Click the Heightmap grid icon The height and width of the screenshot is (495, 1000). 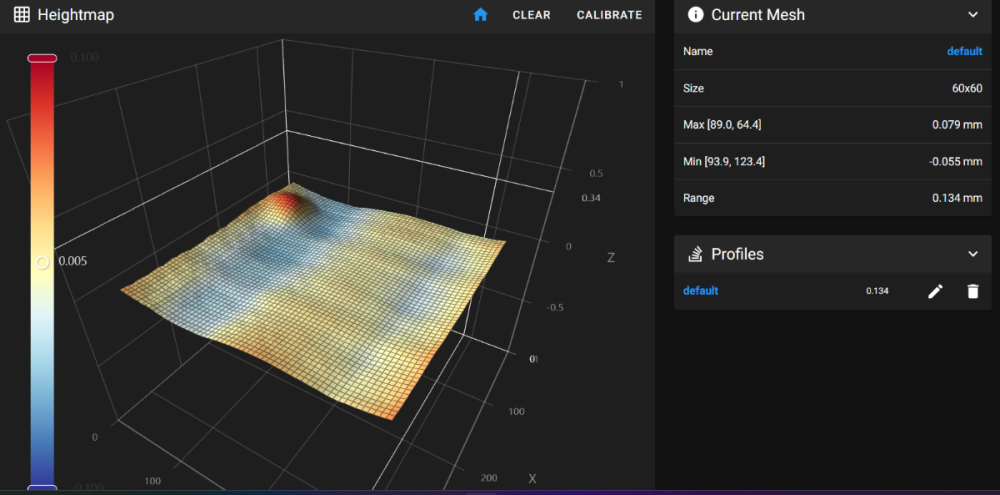(x=22, y=15)
